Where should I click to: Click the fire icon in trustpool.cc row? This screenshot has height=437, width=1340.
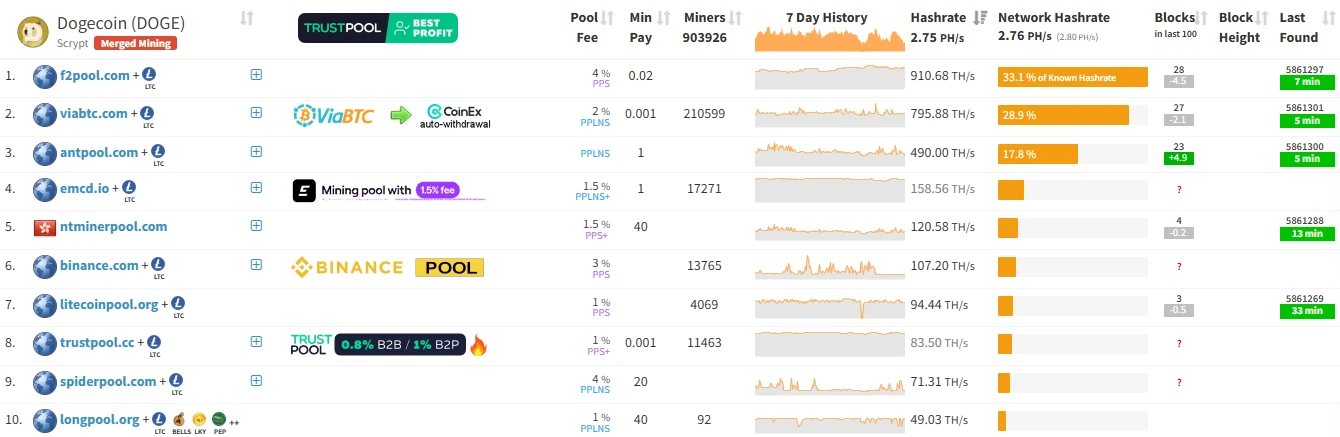[478, 346]
